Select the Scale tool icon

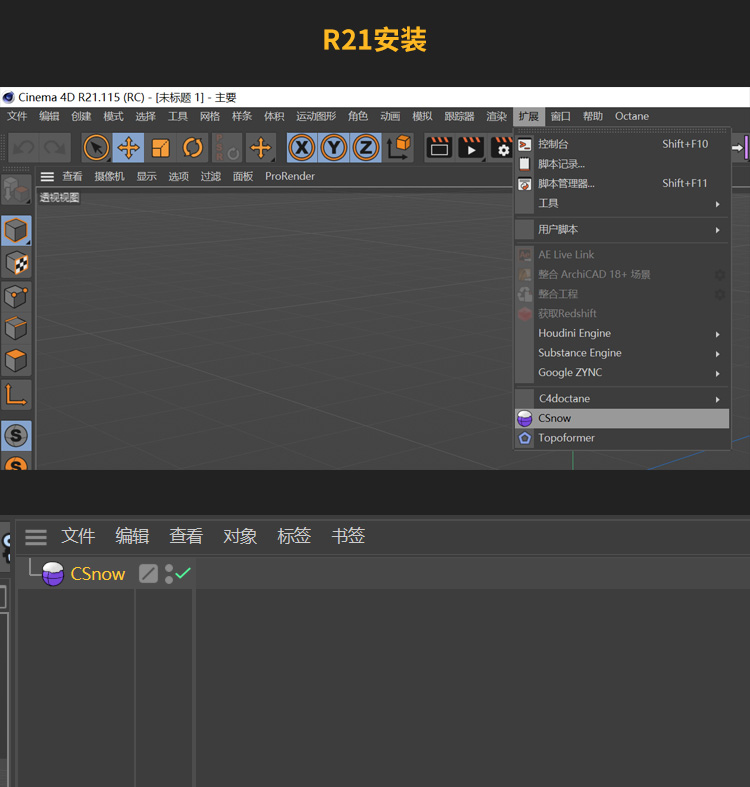[x=161, y=148]
